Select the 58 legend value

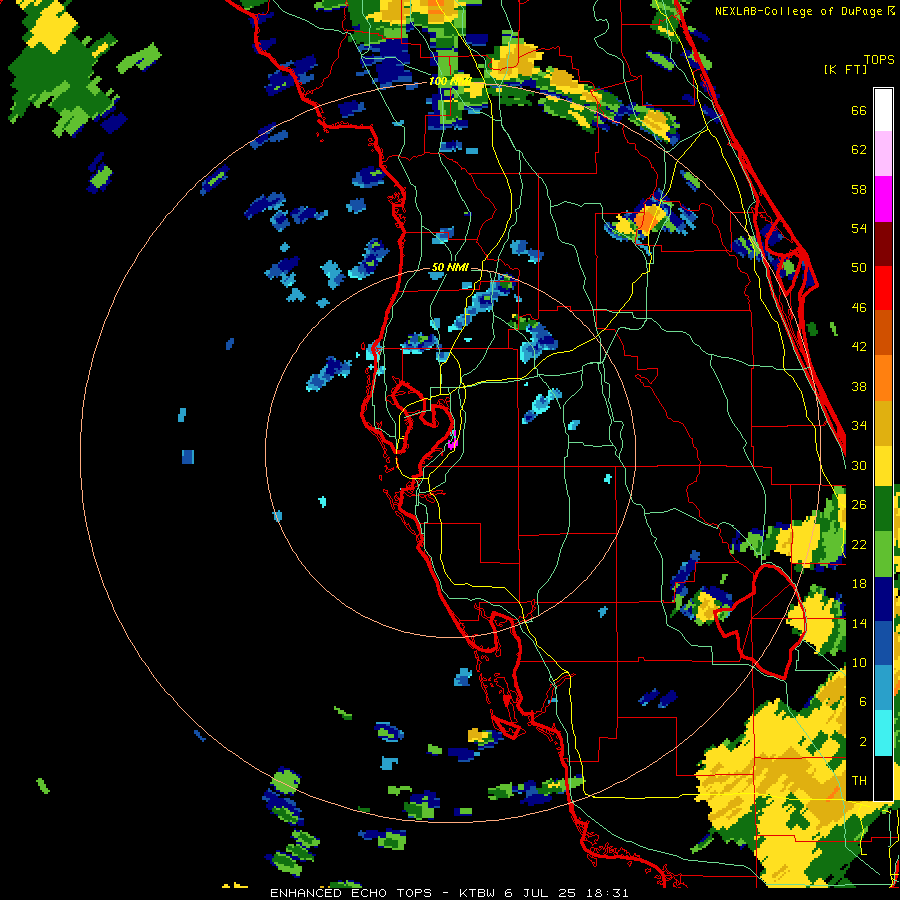[x=859, y=189]
